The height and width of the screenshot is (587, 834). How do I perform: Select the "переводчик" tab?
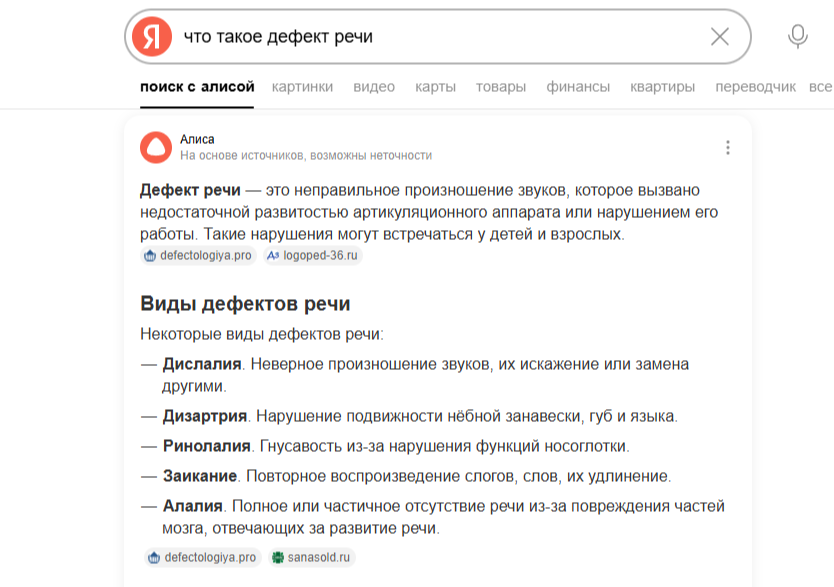point(755,87)
